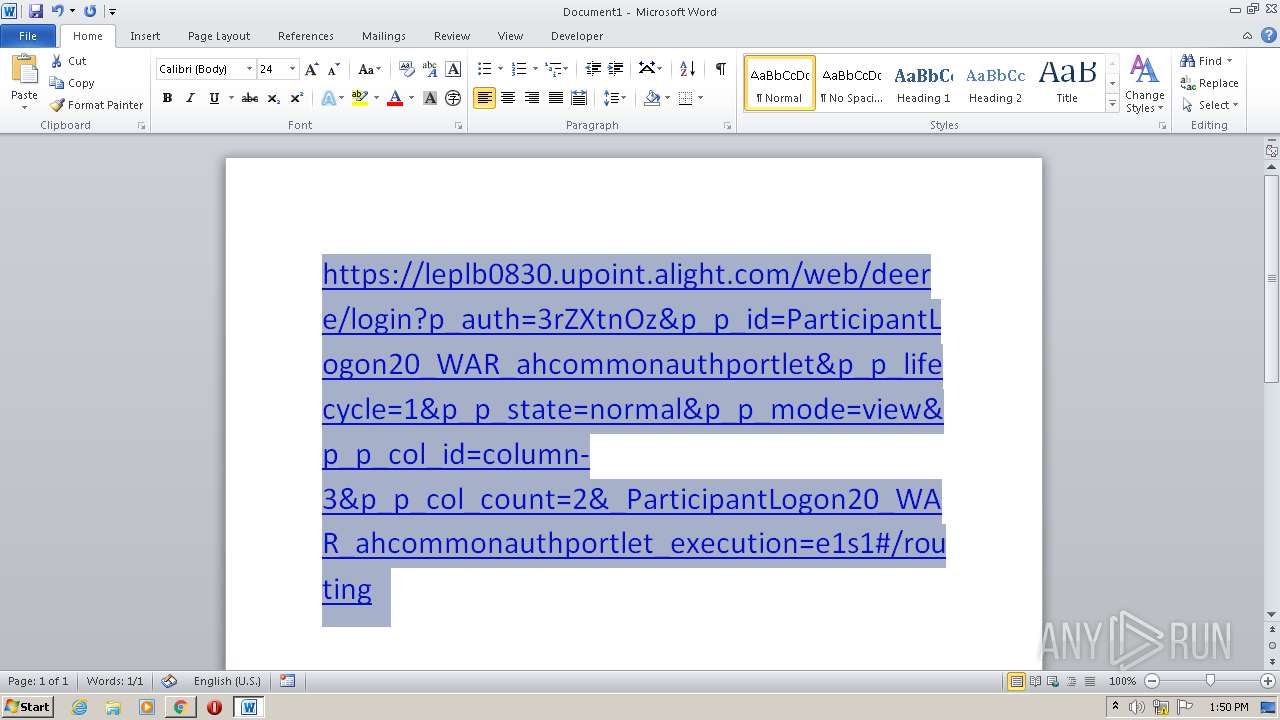
Task: Toggle Subscript formatting
Action: [x=273, y=98]
